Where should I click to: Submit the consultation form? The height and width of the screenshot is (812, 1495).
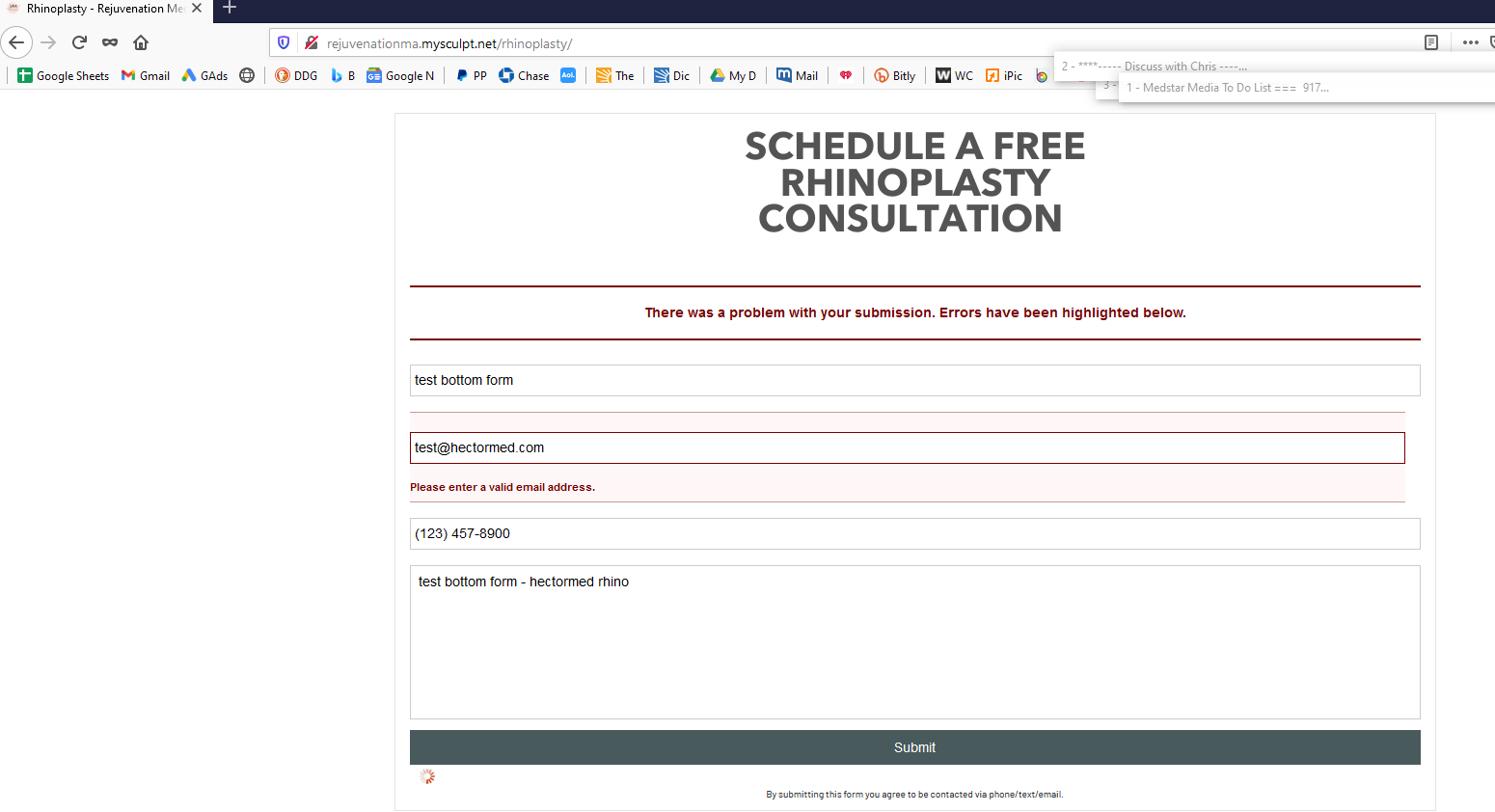point(914,747)
